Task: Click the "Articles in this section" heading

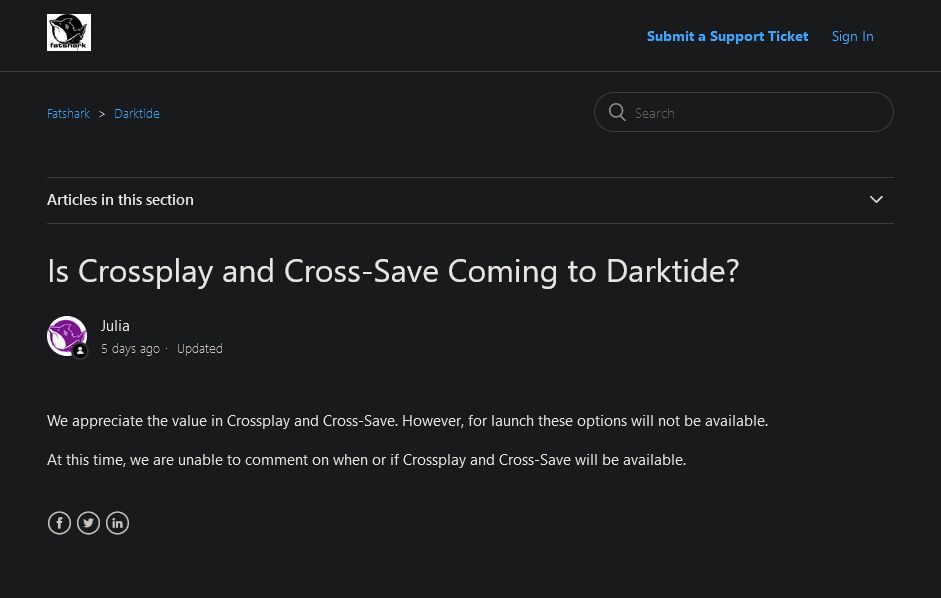Action: point(120,200)
